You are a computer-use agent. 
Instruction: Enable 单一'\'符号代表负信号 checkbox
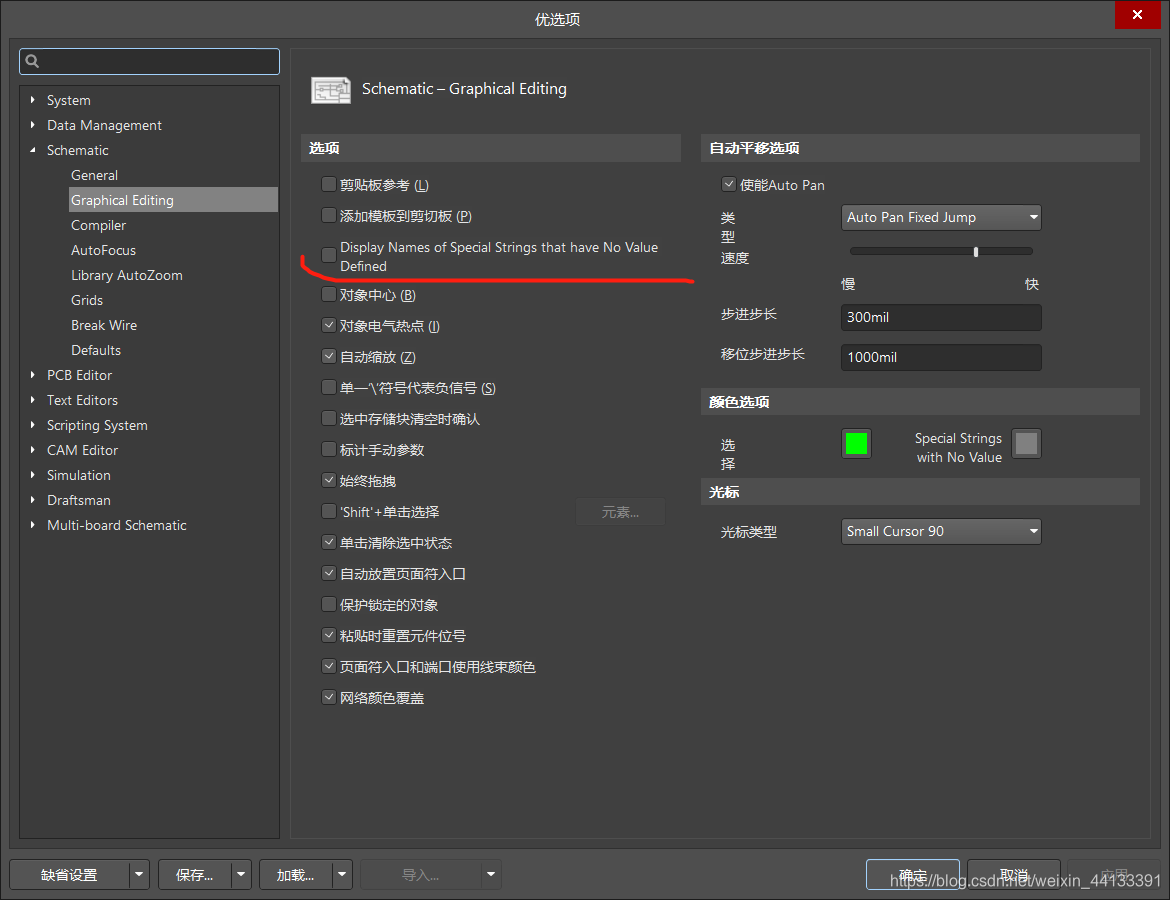tap(328, 387)
